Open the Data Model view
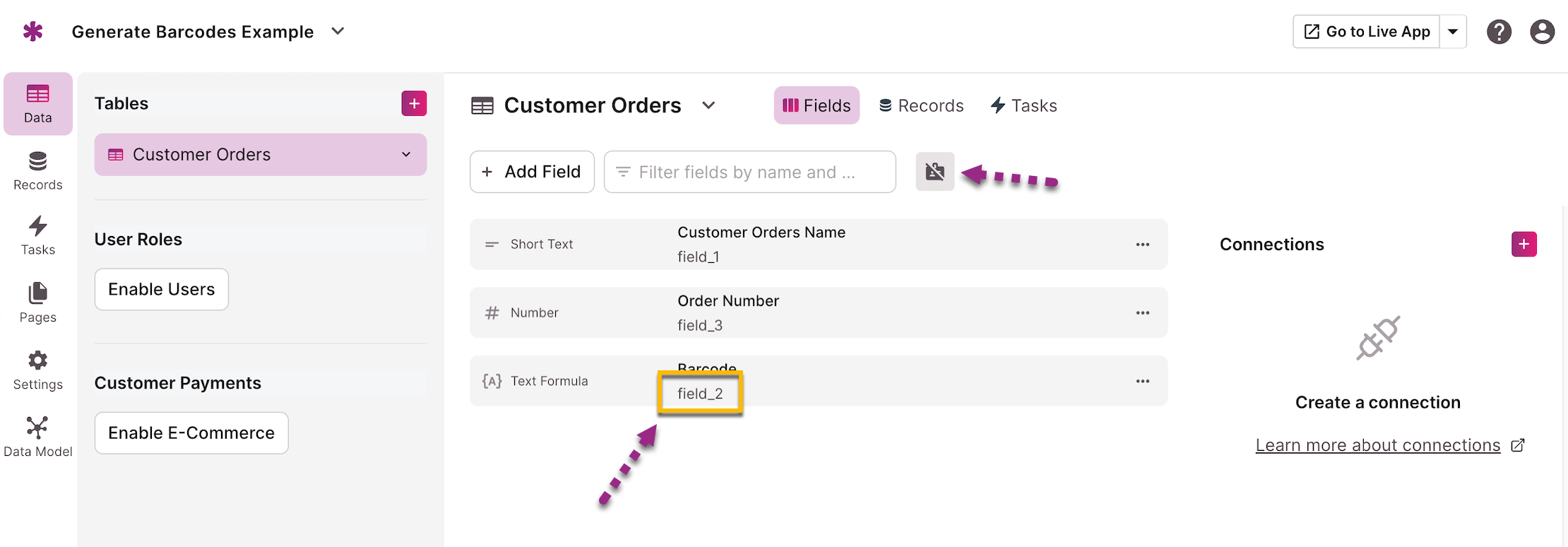The width and height of the screenshot is (1568, 547). coord(38,437)
